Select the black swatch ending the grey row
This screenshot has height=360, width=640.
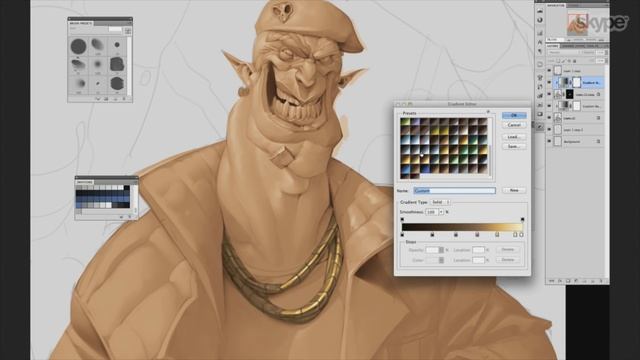tap(127, 188)
